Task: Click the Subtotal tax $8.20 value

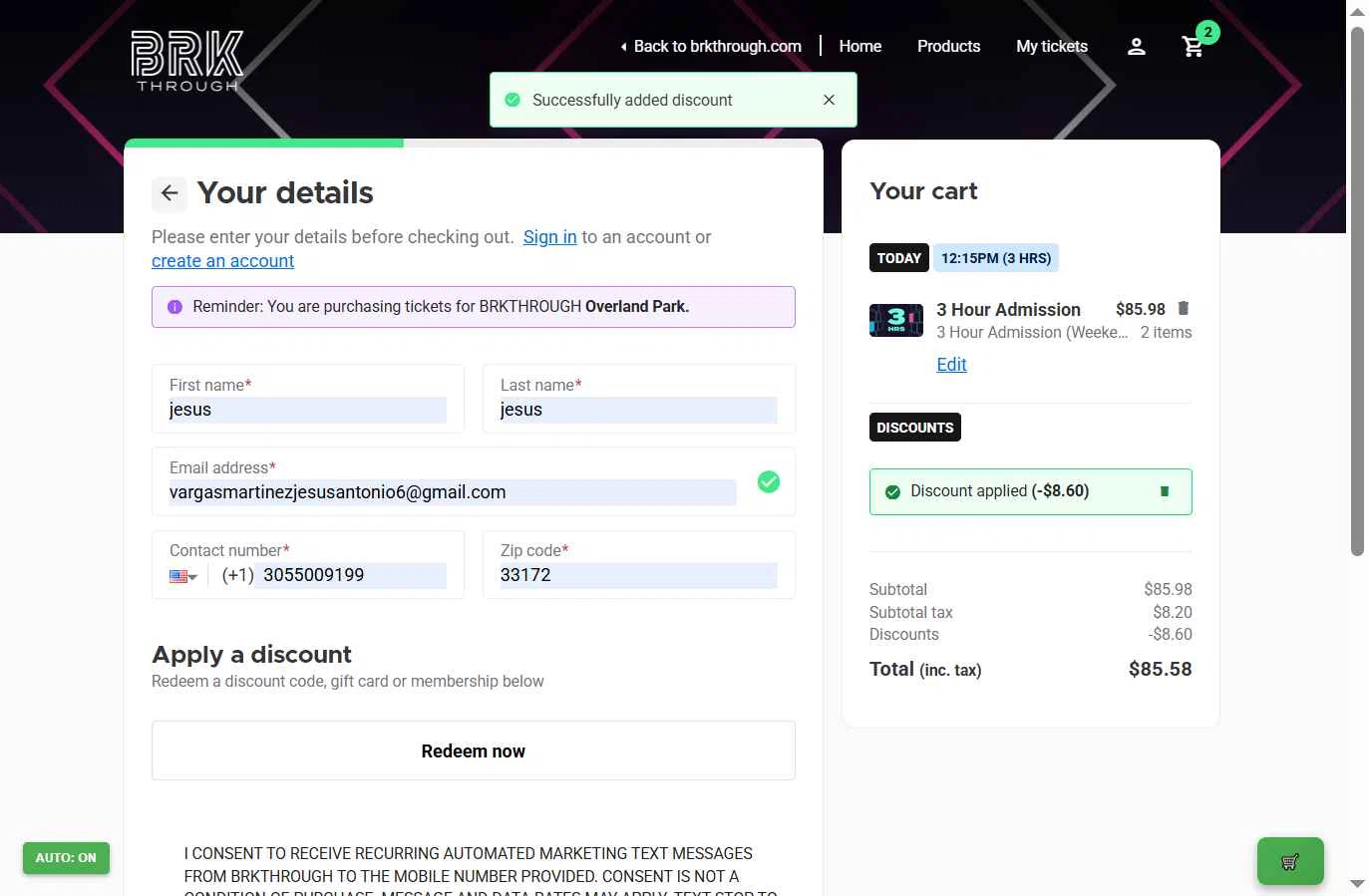Action: 1173,612
